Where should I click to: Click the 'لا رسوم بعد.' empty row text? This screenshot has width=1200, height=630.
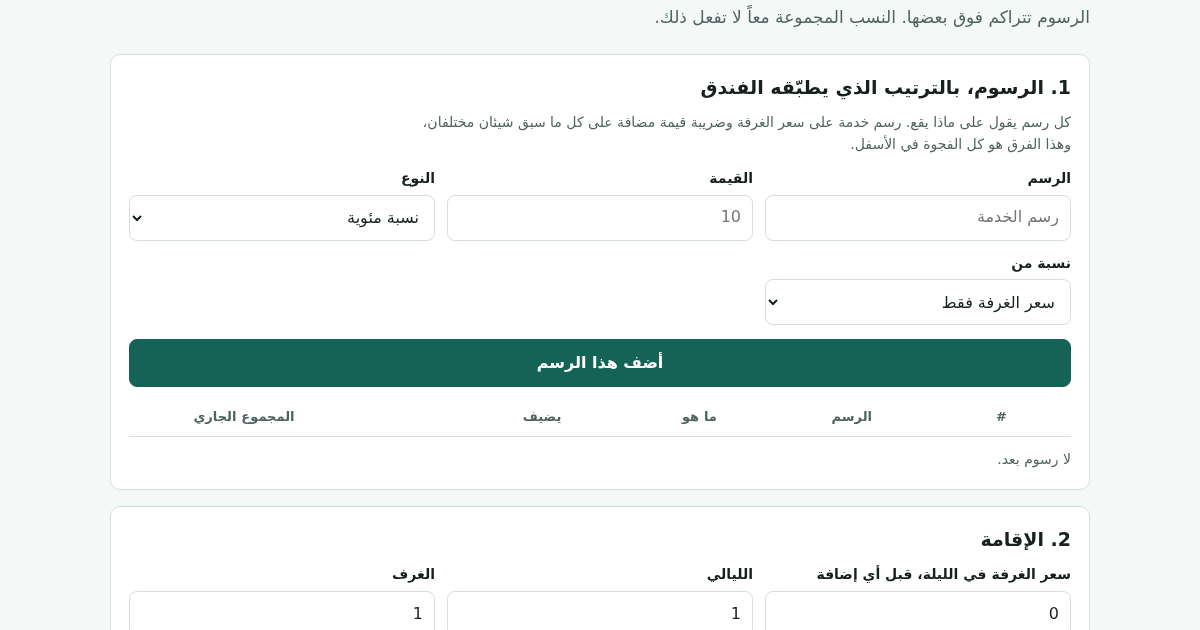click(x=1034, y=459)
